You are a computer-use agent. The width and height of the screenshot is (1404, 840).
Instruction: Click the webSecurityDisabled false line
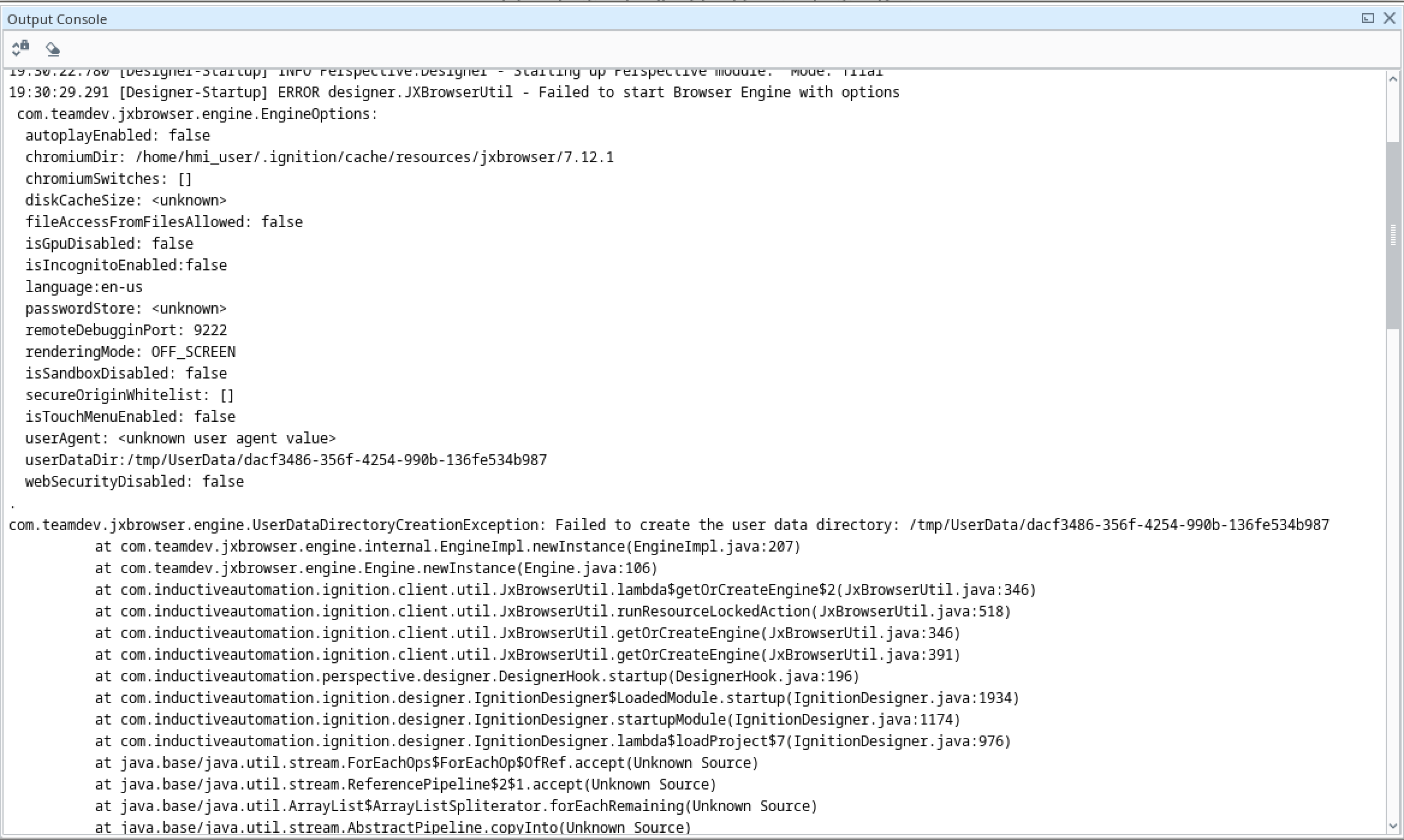coord(135,482)
